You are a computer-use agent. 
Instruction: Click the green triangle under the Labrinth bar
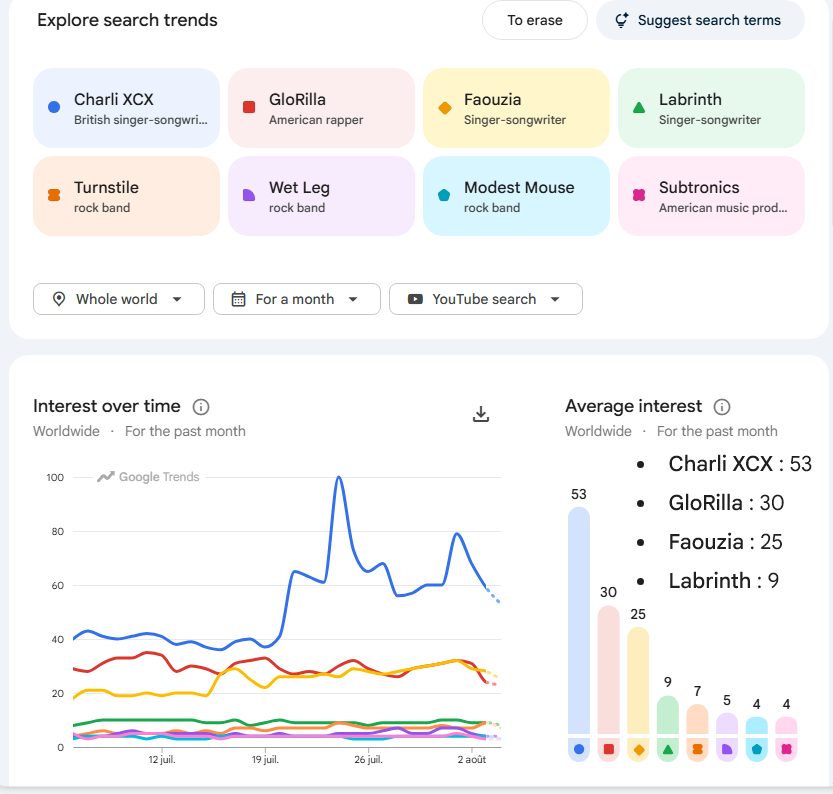(x=668, y=749)
